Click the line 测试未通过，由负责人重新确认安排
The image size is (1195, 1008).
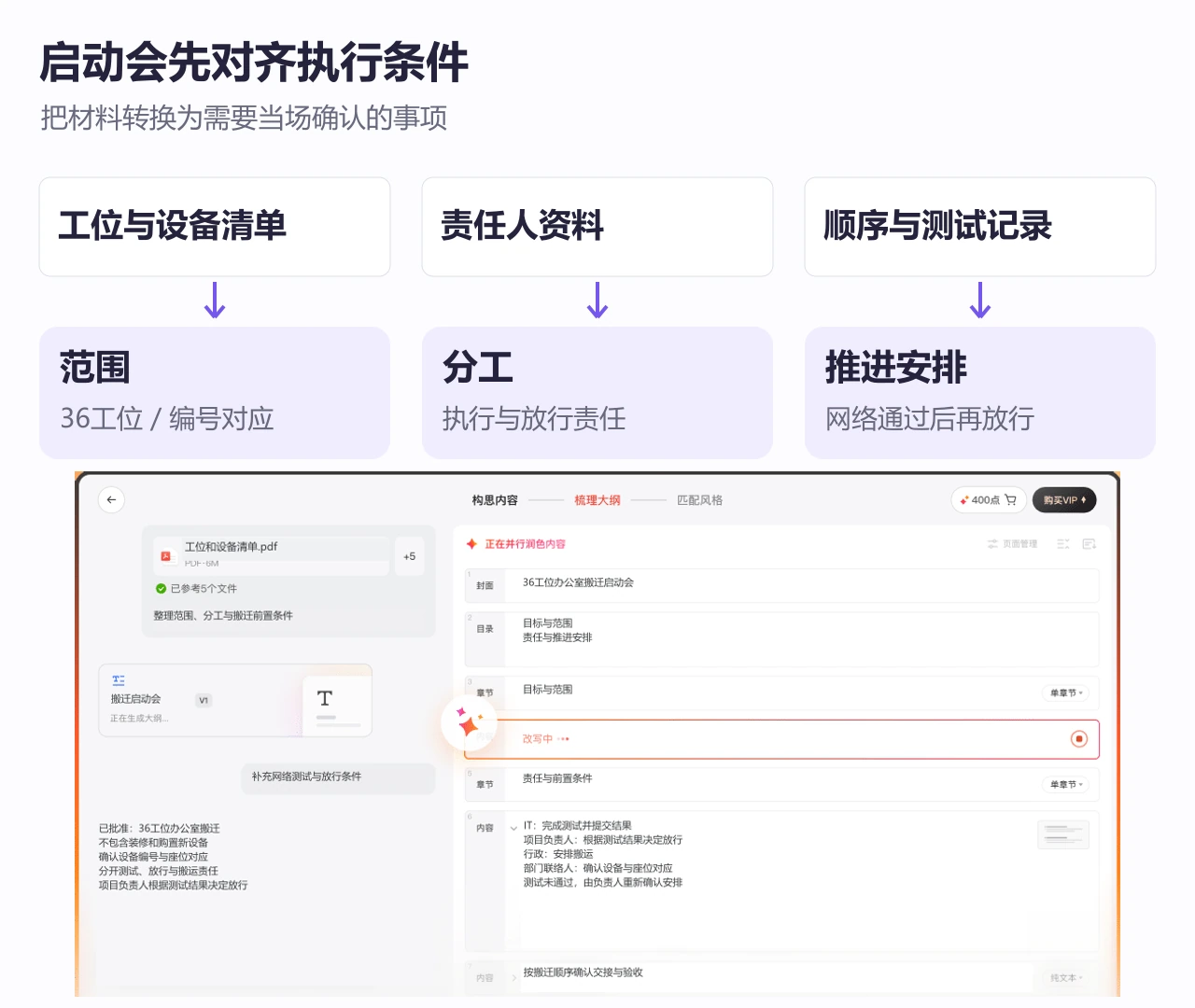(603, 883)
